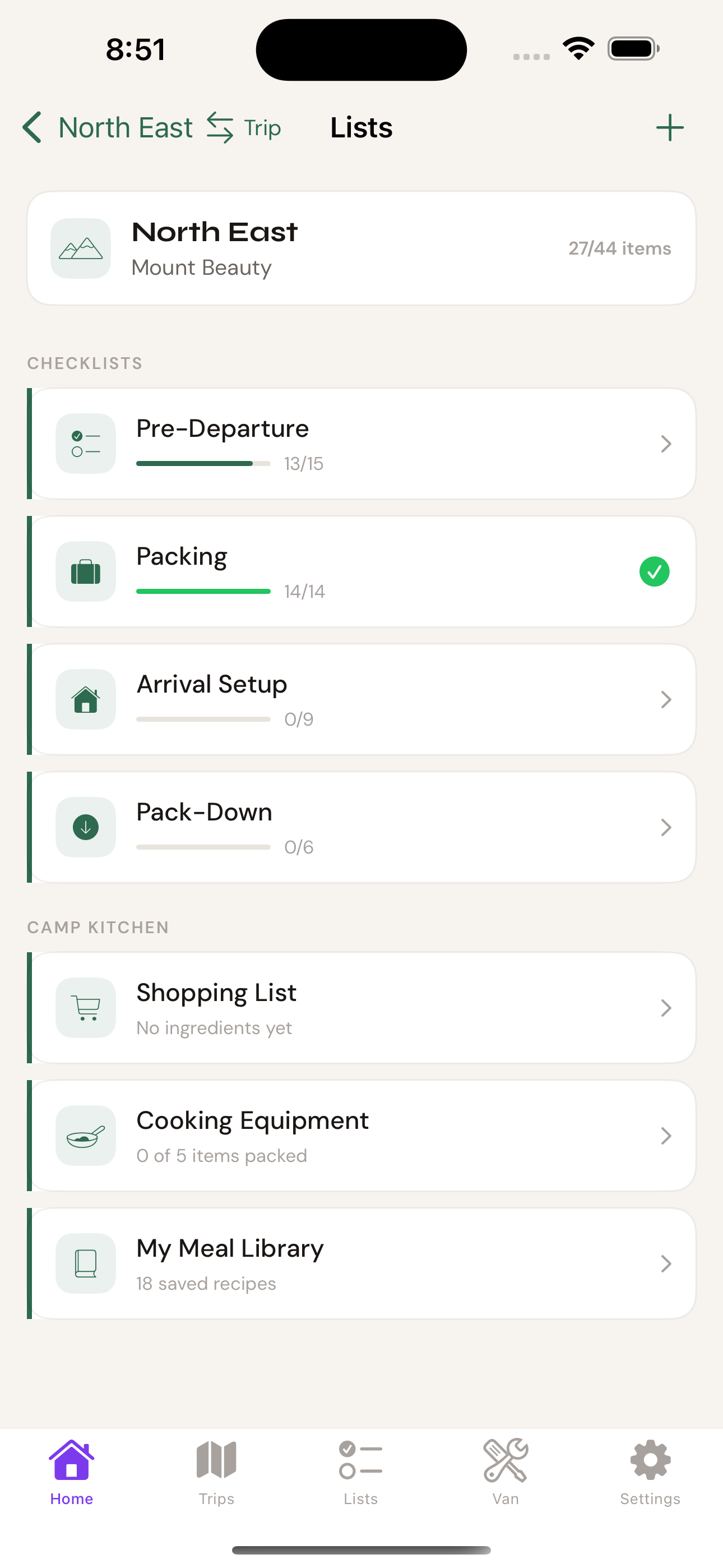Tap the suitcase icon for Packing
The image size is (723, 1568).
[x=86, y=571]
